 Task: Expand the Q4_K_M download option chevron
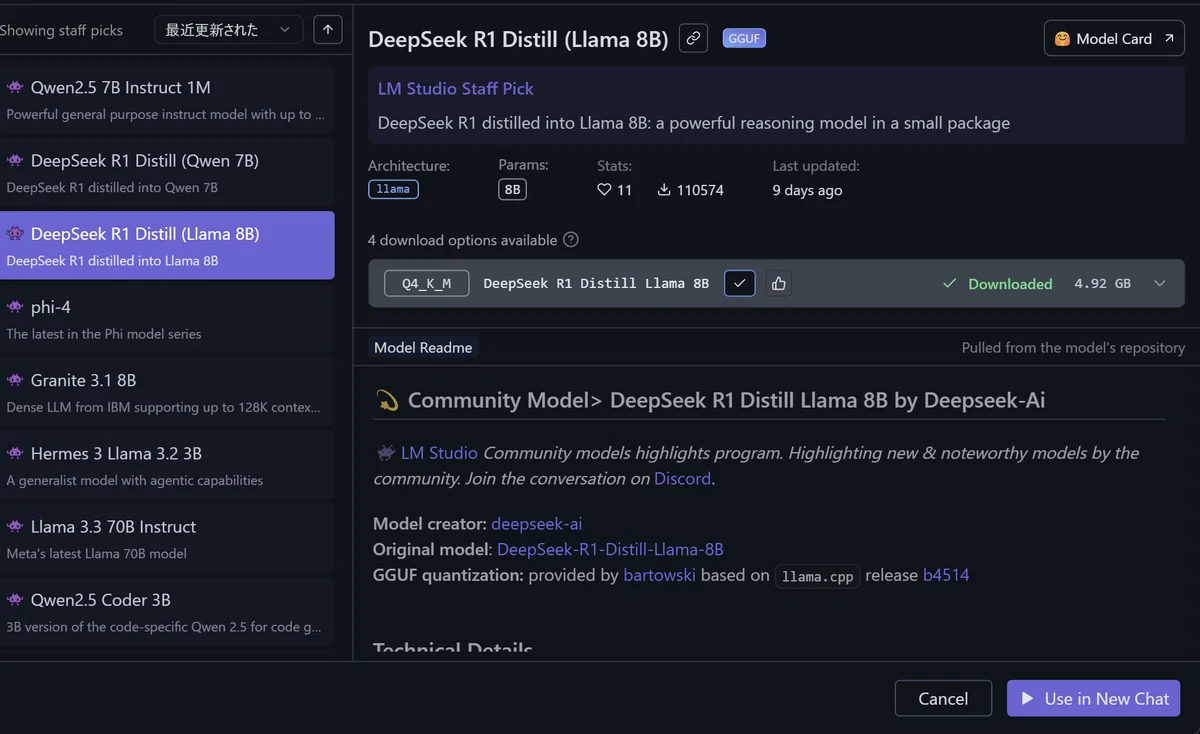pyautogui.click(x=1160, y=284)
